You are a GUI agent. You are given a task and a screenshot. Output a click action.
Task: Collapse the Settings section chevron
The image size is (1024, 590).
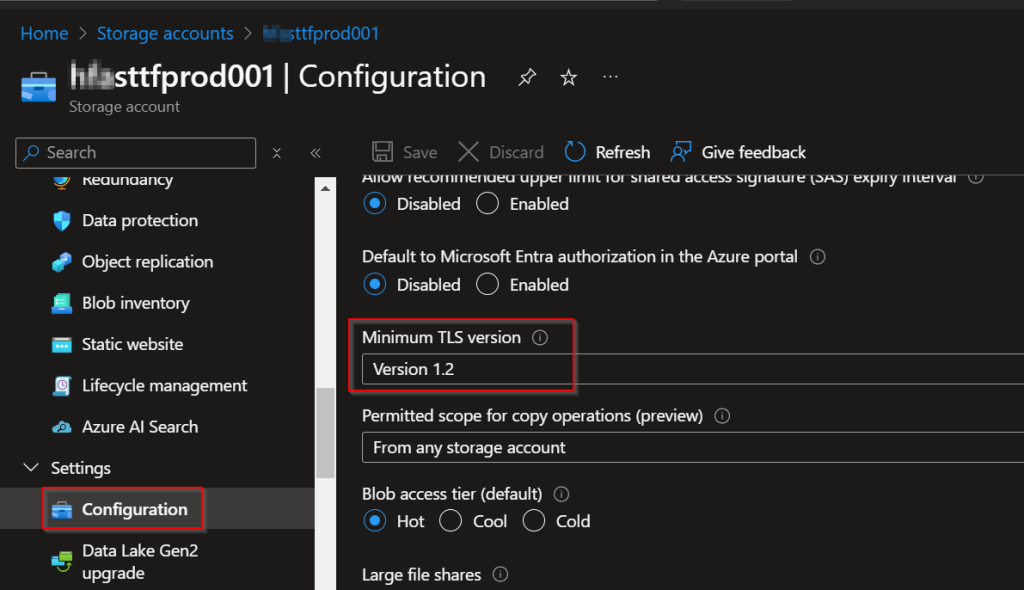(x=31, y=468)
